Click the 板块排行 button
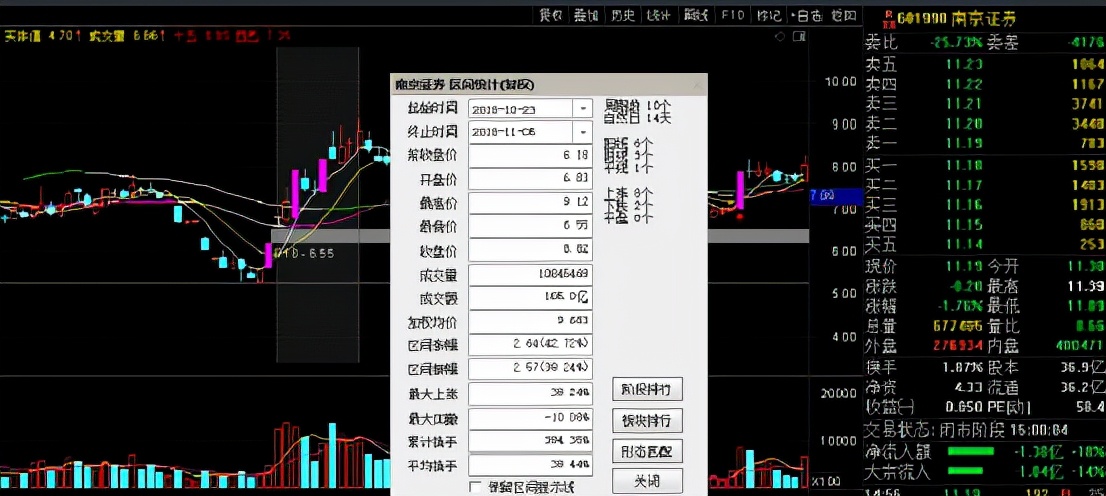1106x496 pixels. pos(647,421)
